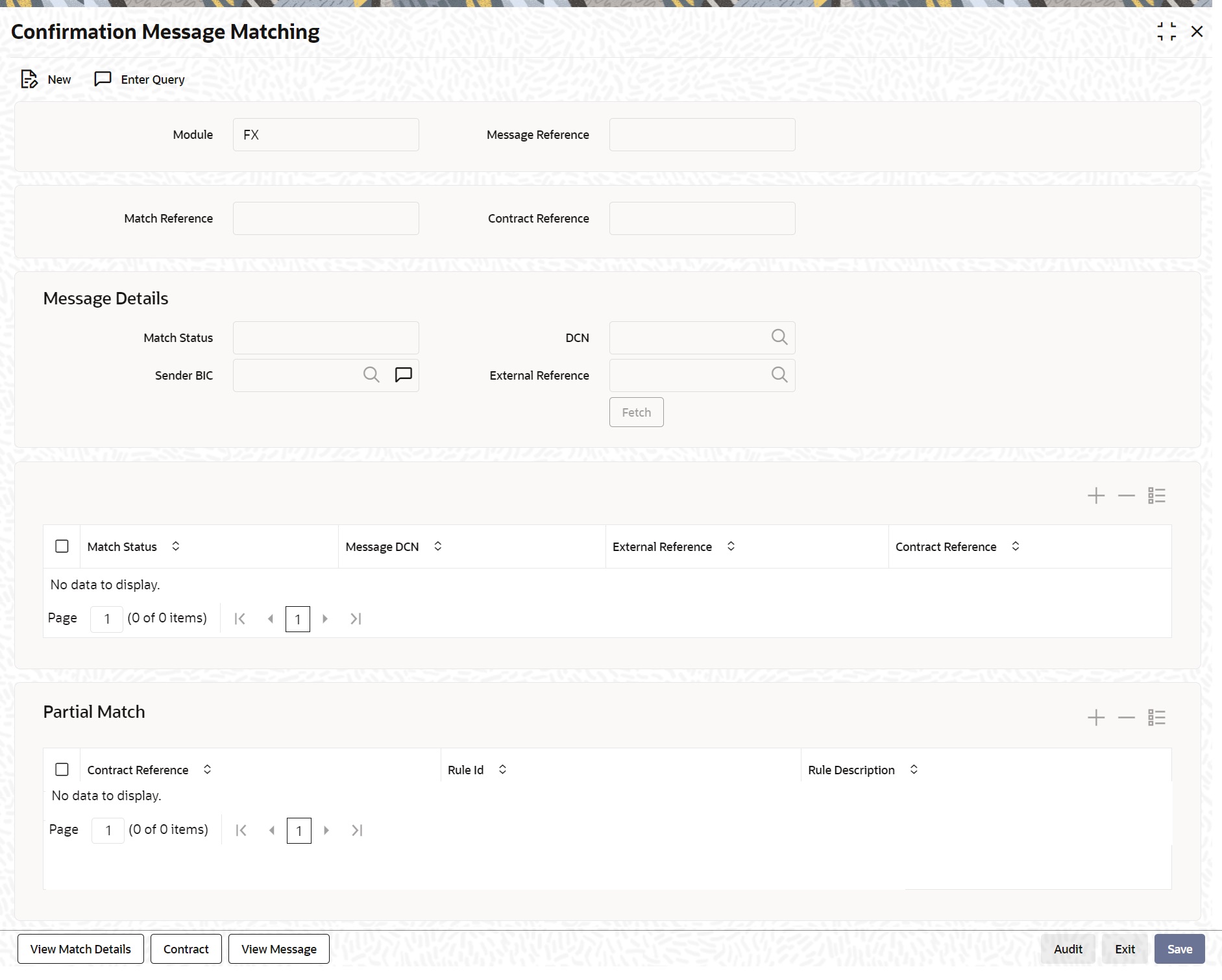Click the View Message button
This screenshot has height=980, width=1222.
tap(279, 949)
